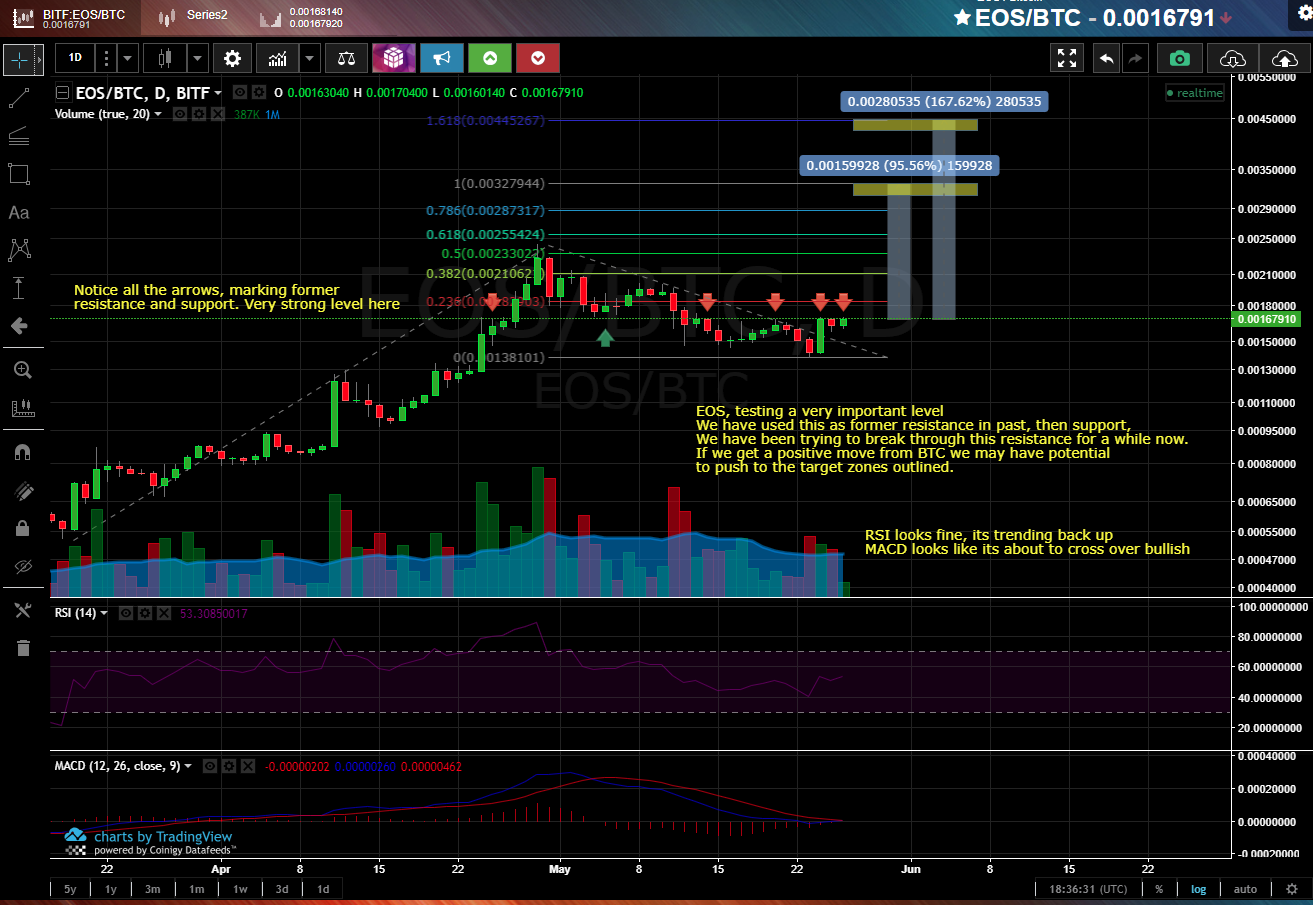Choose the rectangle shapes tool

tap(18, 174)
